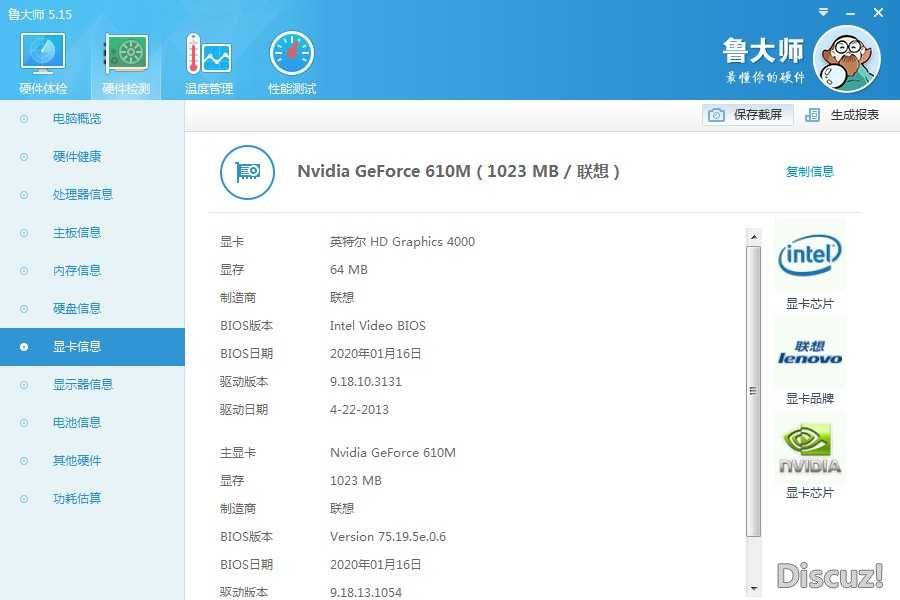Minimize the 鲁大师 window
Screen dimensions: 900x600
click(x=851, y=13)
